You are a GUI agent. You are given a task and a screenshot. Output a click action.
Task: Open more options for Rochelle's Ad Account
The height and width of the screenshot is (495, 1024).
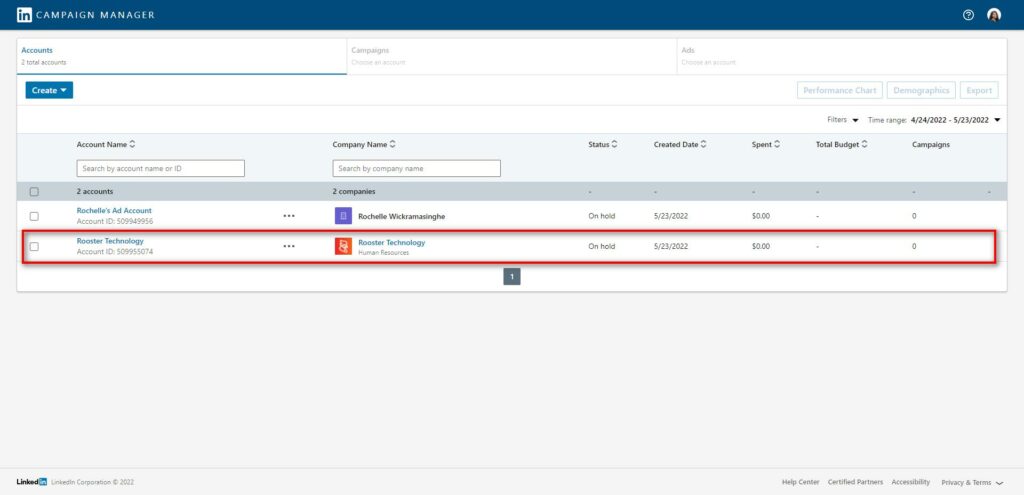[289, 216]
